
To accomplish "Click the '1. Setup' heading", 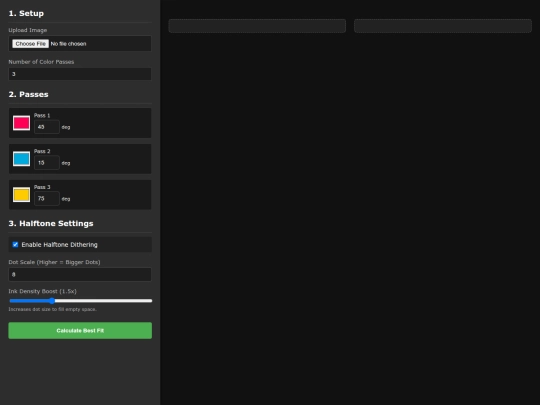I will pos(26,13).
